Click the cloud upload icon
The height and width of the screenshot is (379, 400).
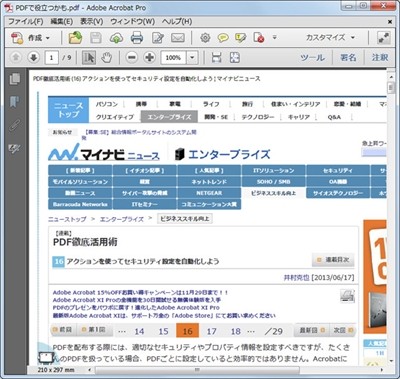[x=116, y=38]
